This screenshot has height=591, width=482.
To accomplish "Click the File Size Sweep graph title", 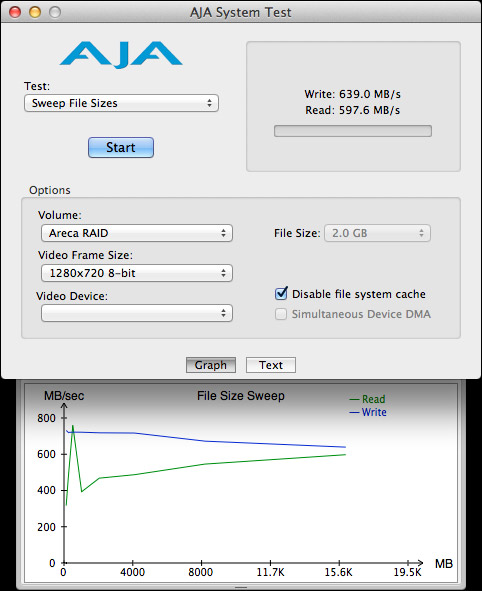I will [x=241, y=396].
